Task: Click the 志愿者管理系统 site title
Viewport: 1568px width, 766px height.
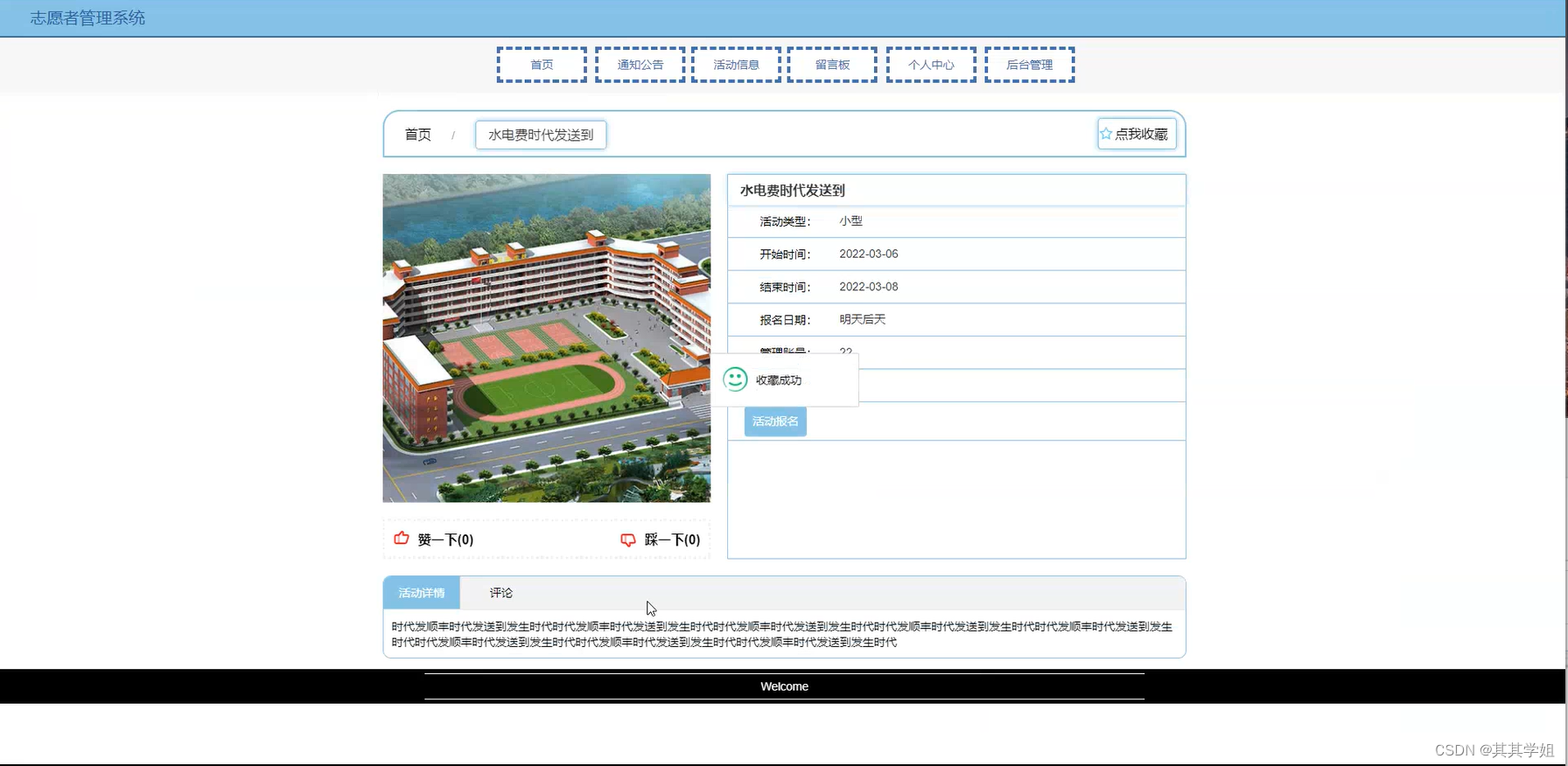Action: [87, 18]
